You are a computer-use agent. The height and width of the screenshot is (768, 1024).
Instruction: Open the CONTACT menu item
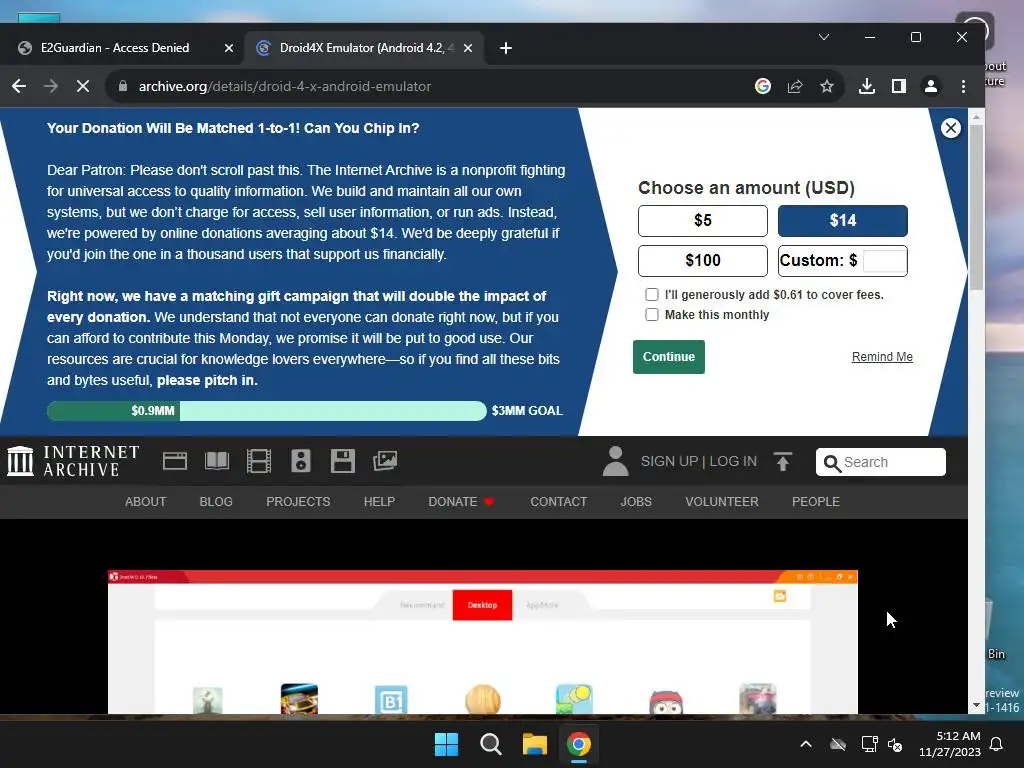[558, 502]
